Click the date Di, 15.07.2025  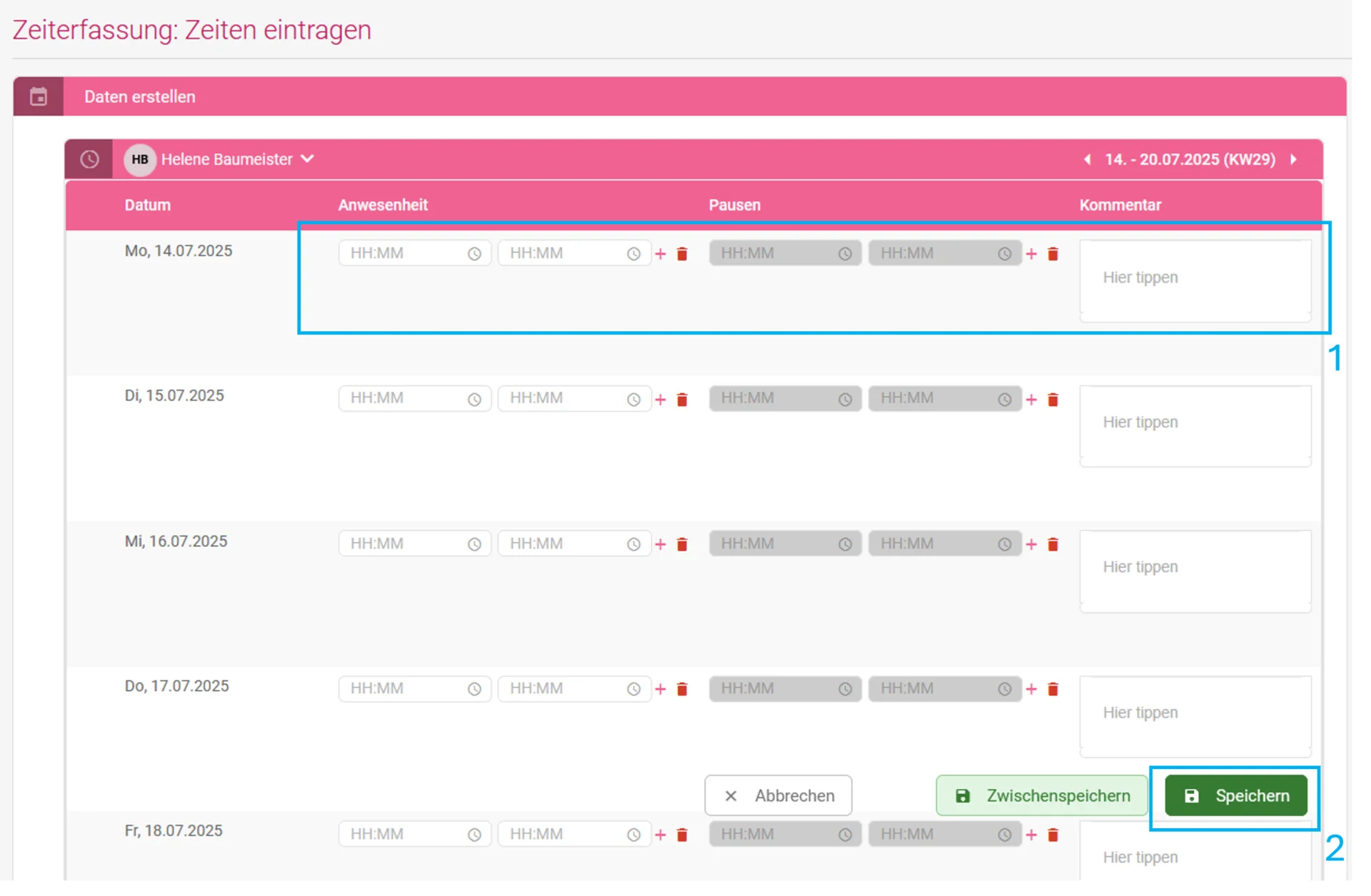(x=174, y=396)
